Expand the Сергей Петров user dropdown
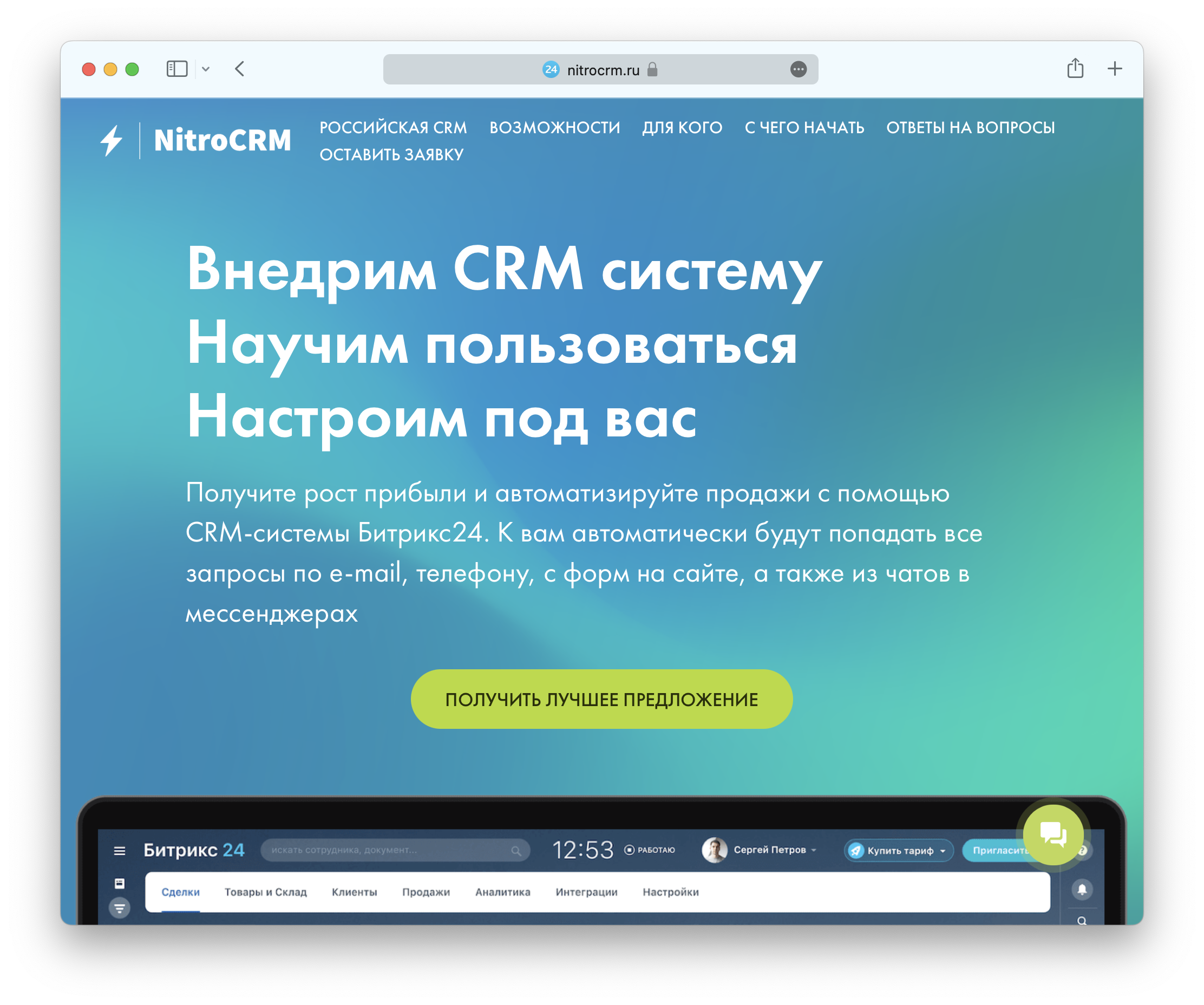Screen dimensions: 1204x1005 click(x=814, y=850)
